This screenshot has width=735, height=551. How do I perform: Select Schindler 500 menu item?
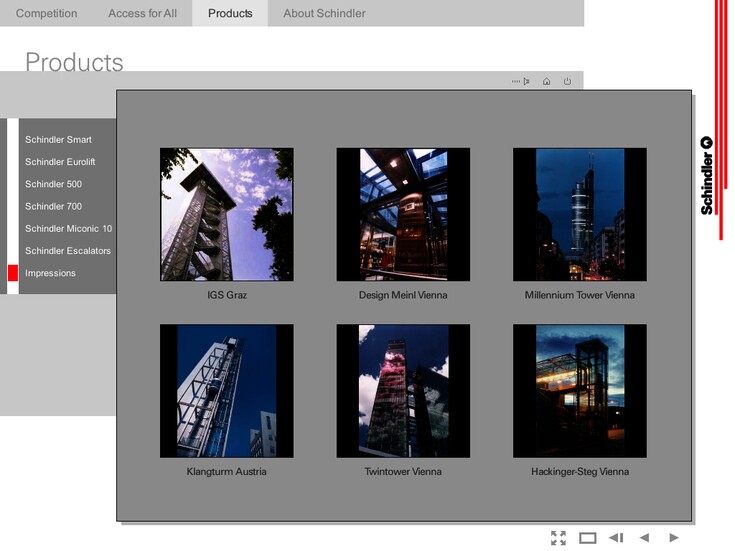coord(53,184)
